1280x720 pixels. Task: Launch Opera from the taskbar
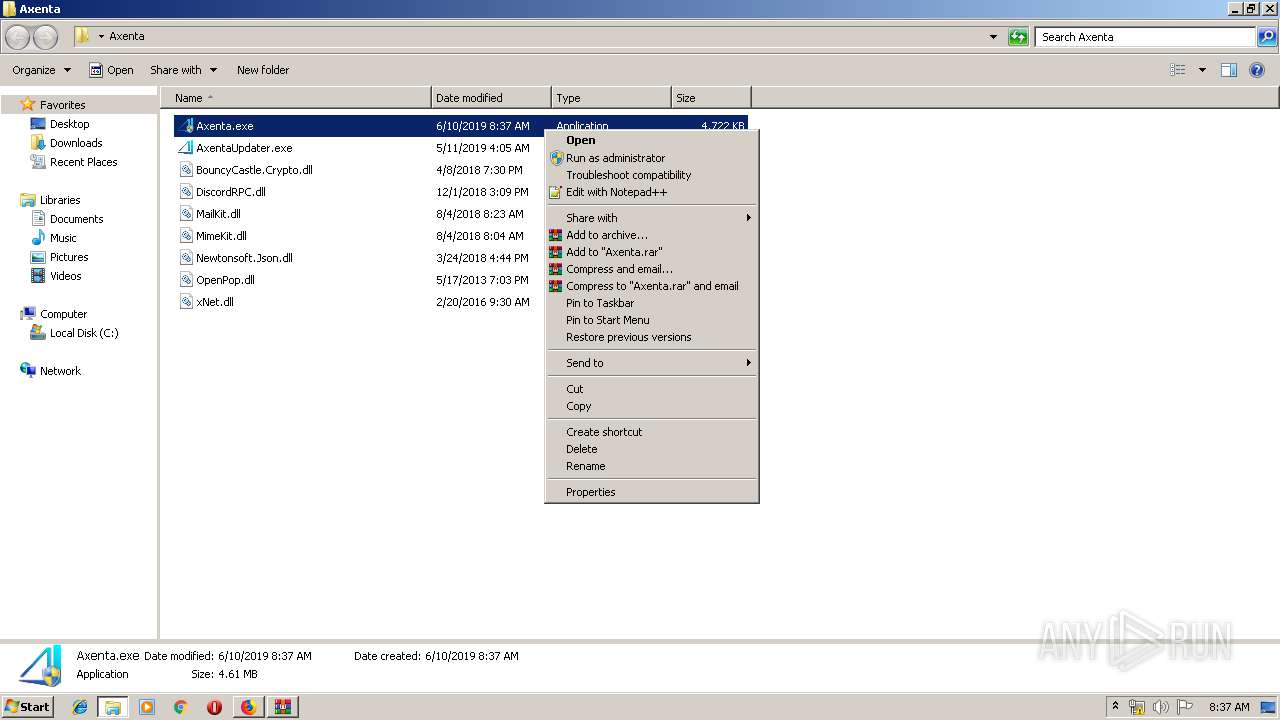click(214, 707)
